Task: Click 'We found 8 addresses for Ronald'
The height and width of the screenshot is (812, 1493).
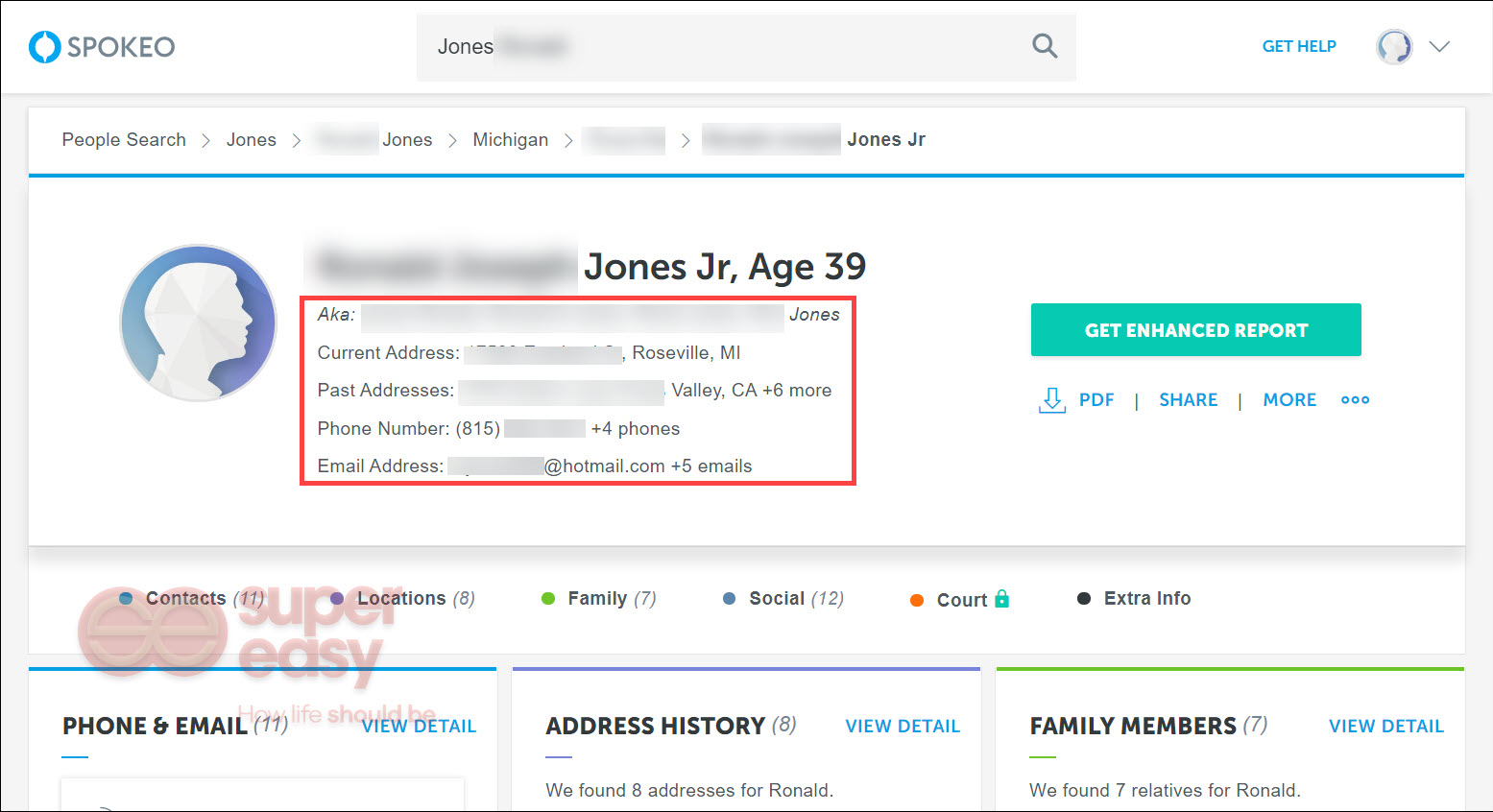Action: click(x=689, y=791)
